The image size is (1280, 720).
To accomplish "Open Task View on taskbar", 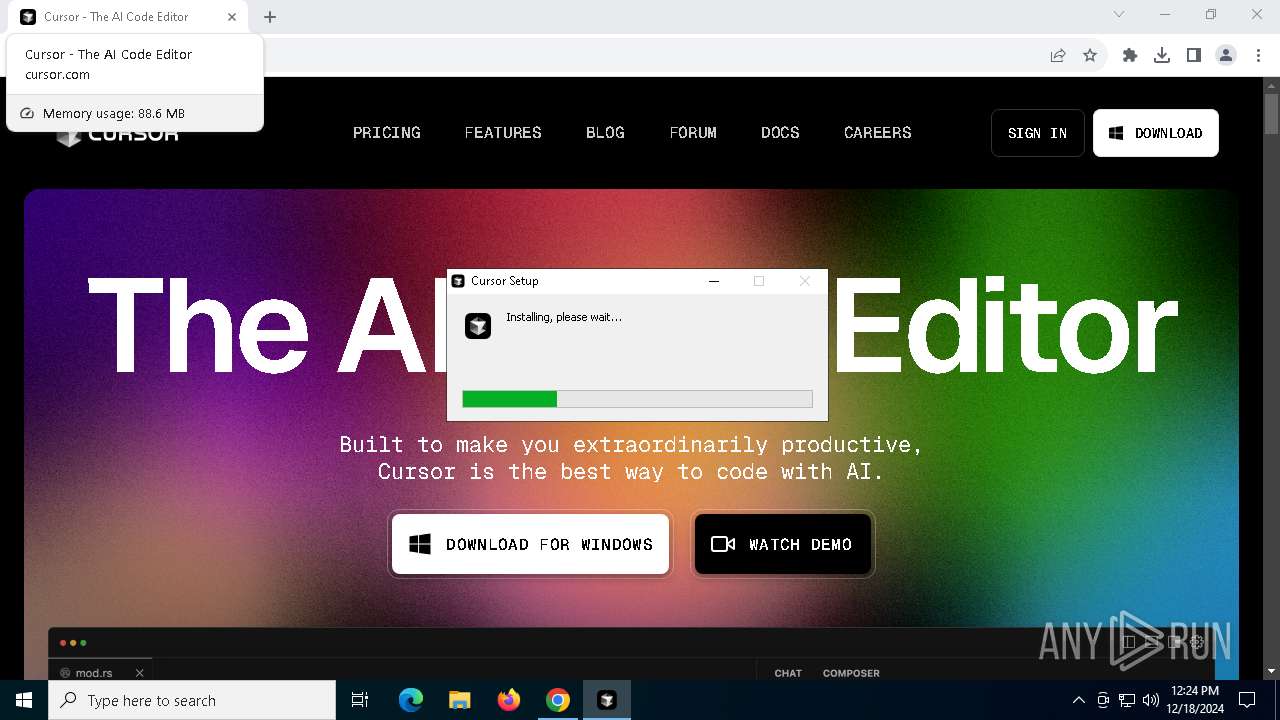I will pyautogui.click(x=361, y=700).
